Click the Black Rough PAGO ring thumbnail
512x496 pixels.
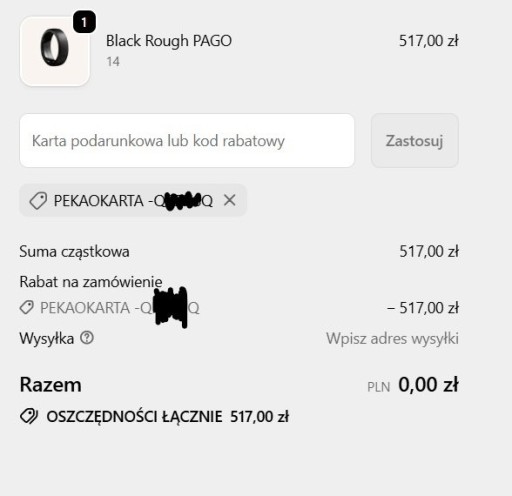[55, 52]
